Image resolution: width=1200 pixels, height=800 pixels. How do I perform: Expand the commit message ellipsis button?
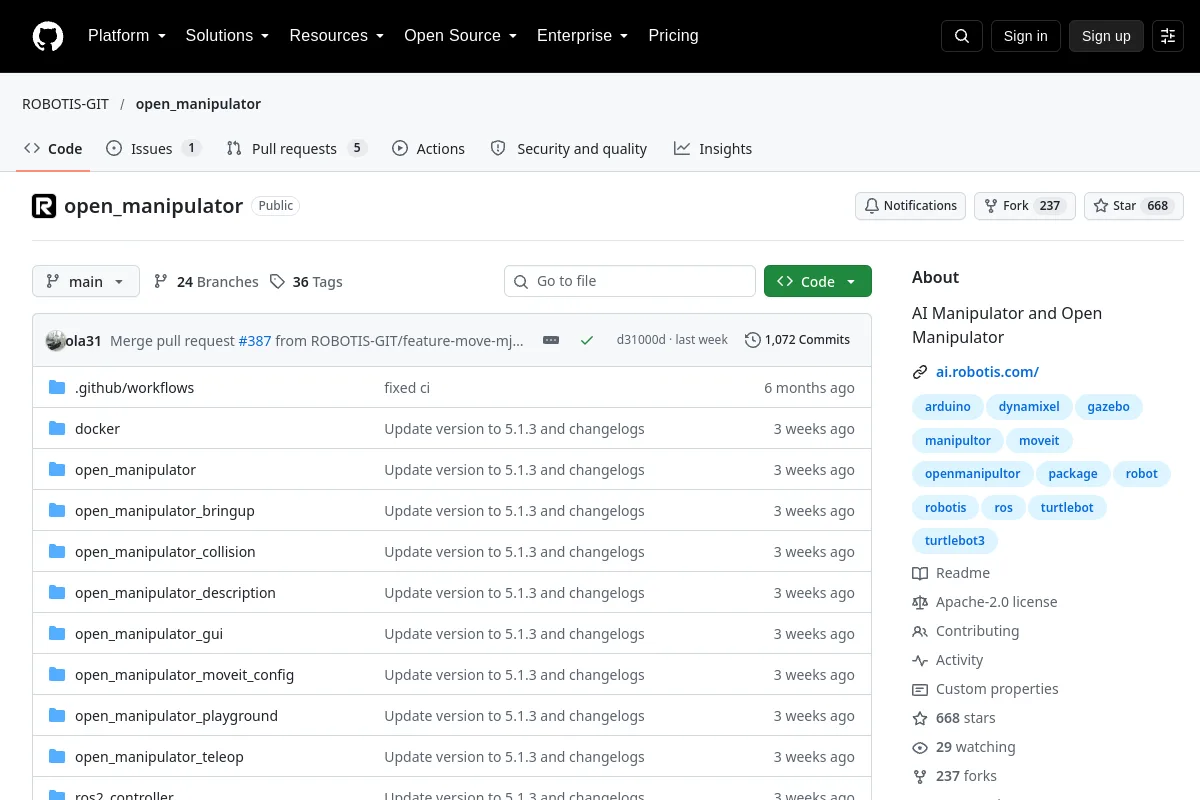pyautogui.click(x=551, y=340)
